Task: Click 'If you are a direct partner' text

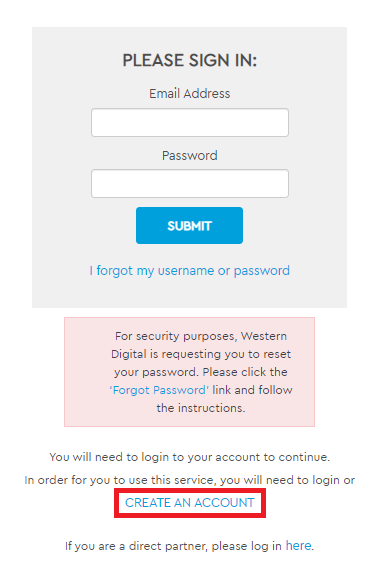Action: pyautogui.click(x=173, y=546)
